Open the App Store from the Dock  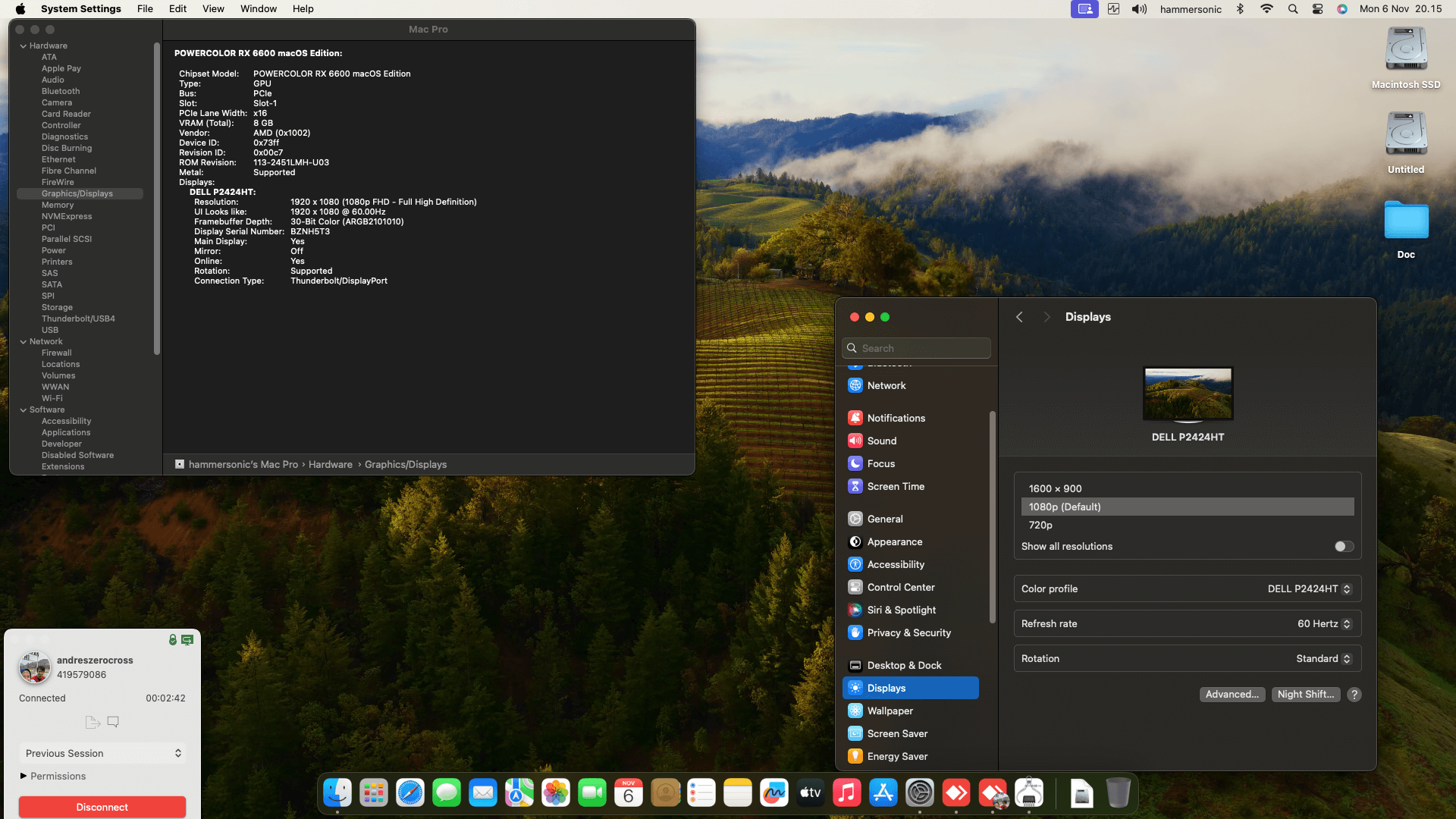(x=883, y=793)
